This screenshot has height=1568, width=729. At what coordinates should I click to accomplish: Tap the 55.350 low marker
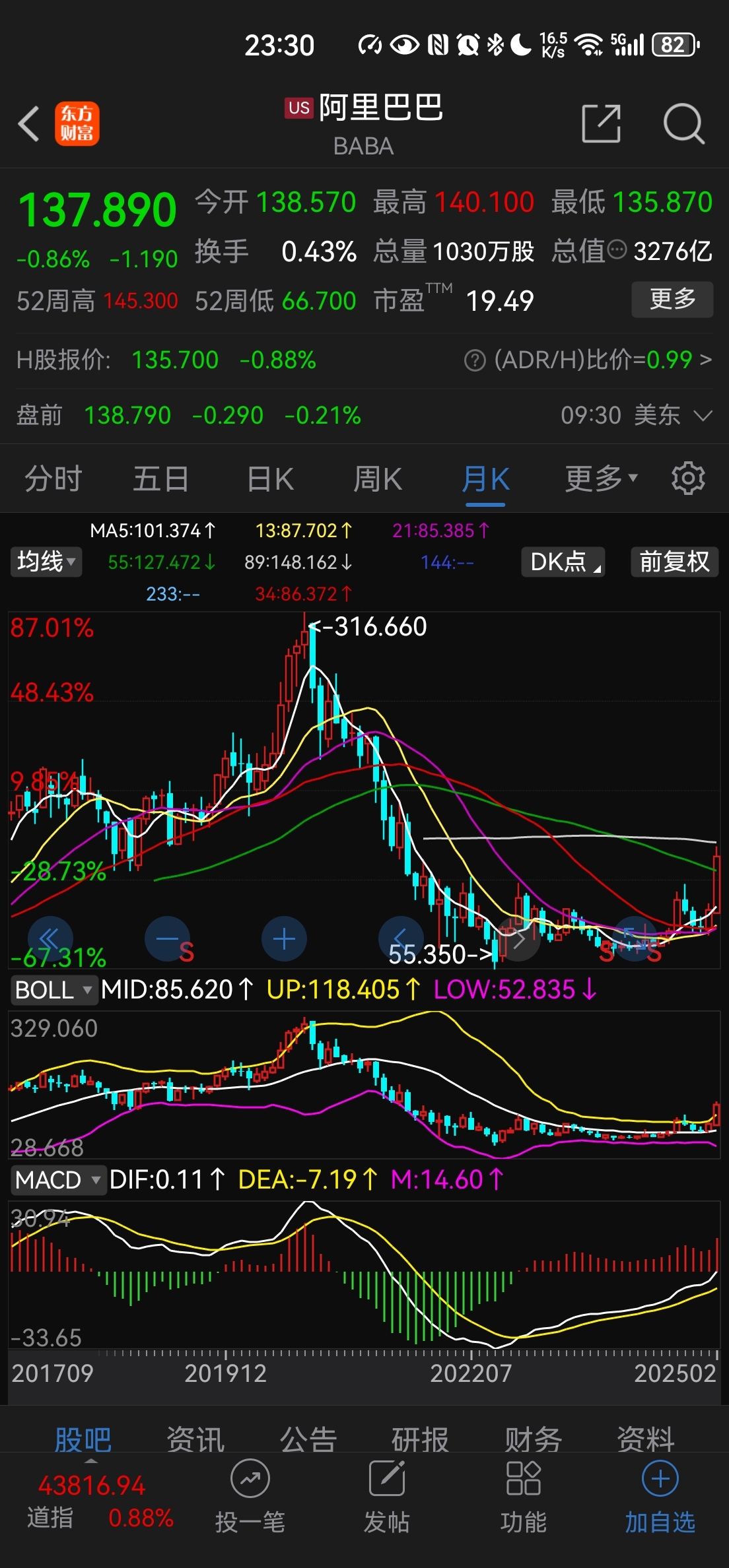click(x=440, y=954)
